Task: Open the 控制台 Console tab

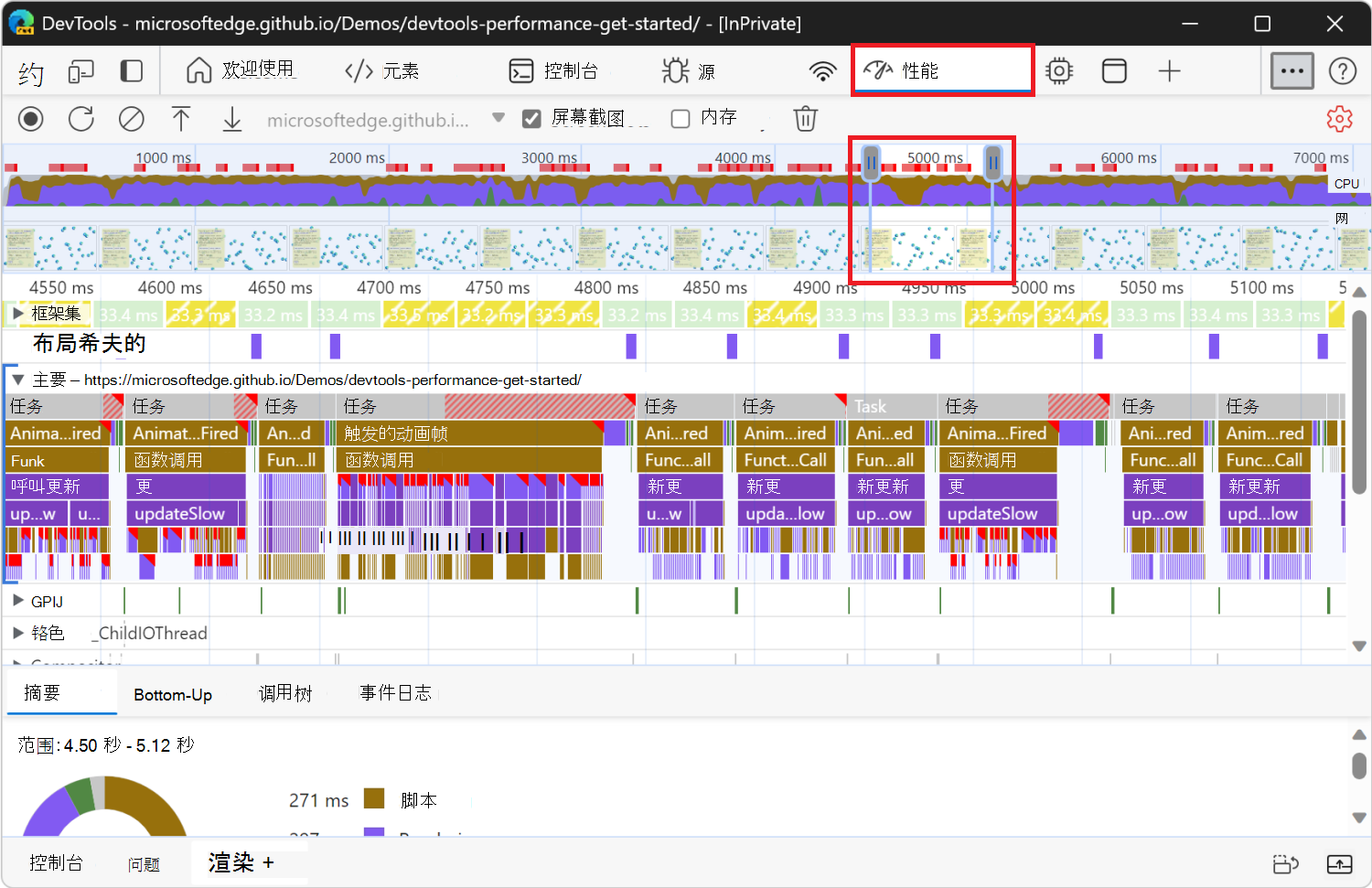Action: tap(553, 70)
